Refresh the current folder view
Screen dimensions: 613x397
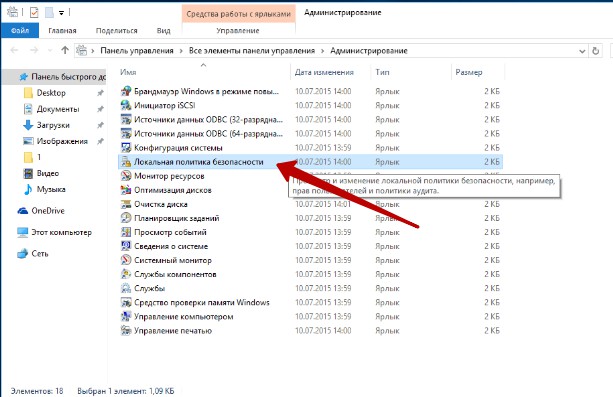pos(595,51)
